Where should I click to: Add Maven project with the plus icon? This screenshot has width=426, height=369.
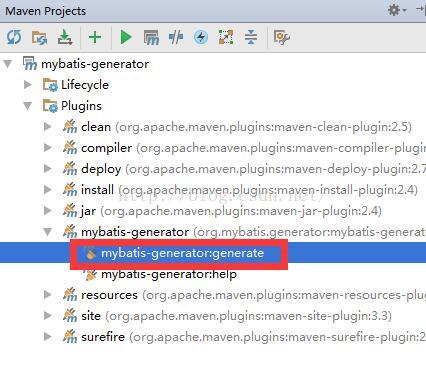click(95, 37)
